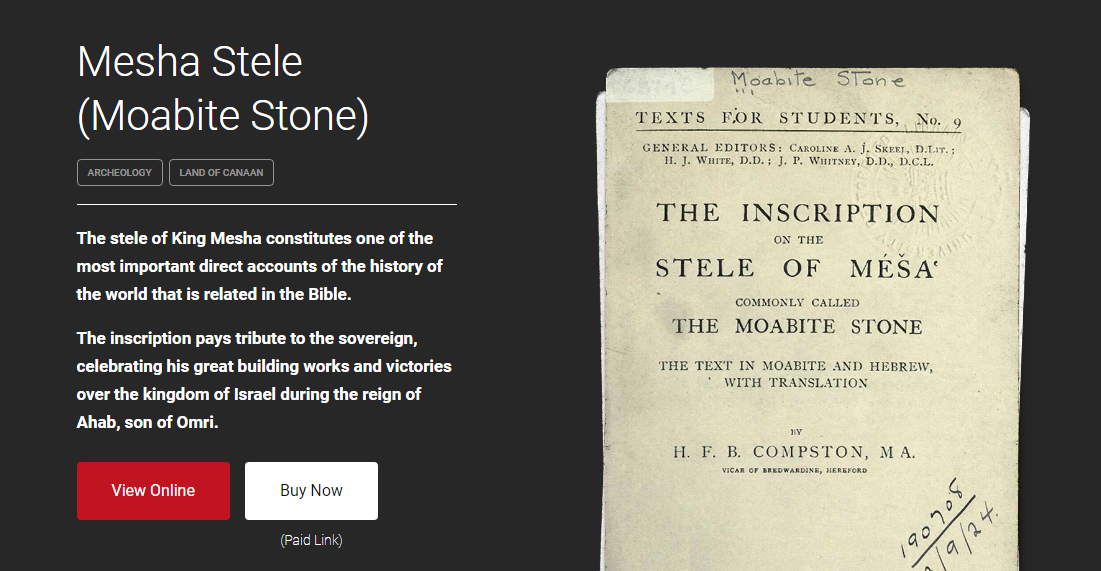Viewport: 1101px width, 571px height.
Task: Click the horizontal divider below the tags
Action: click(x=267, y=204)
